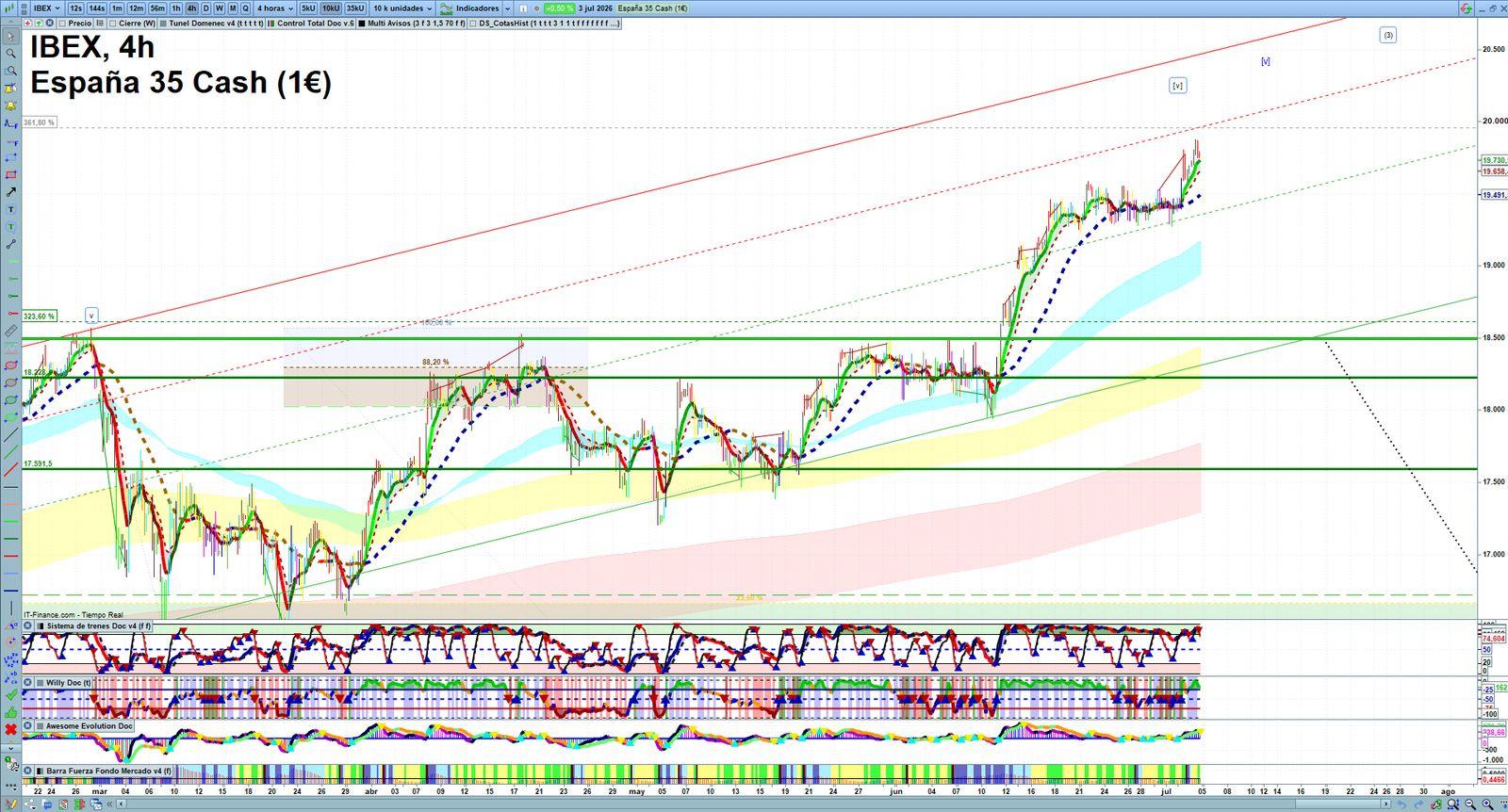This screenshot has width=1508, height=812.
Task: Select the green speech bubble text tool
Action: click(x=11, y=227)
